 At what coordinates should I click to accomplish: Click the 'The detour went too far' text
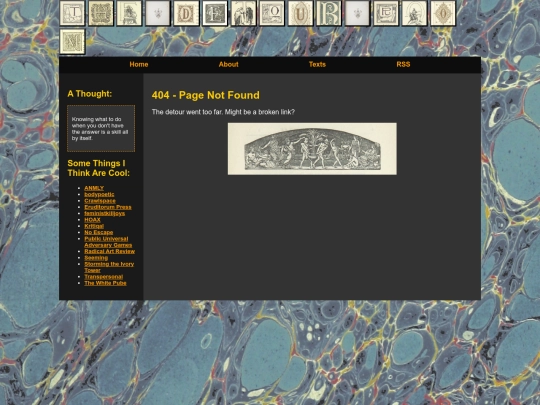(223, 112)
